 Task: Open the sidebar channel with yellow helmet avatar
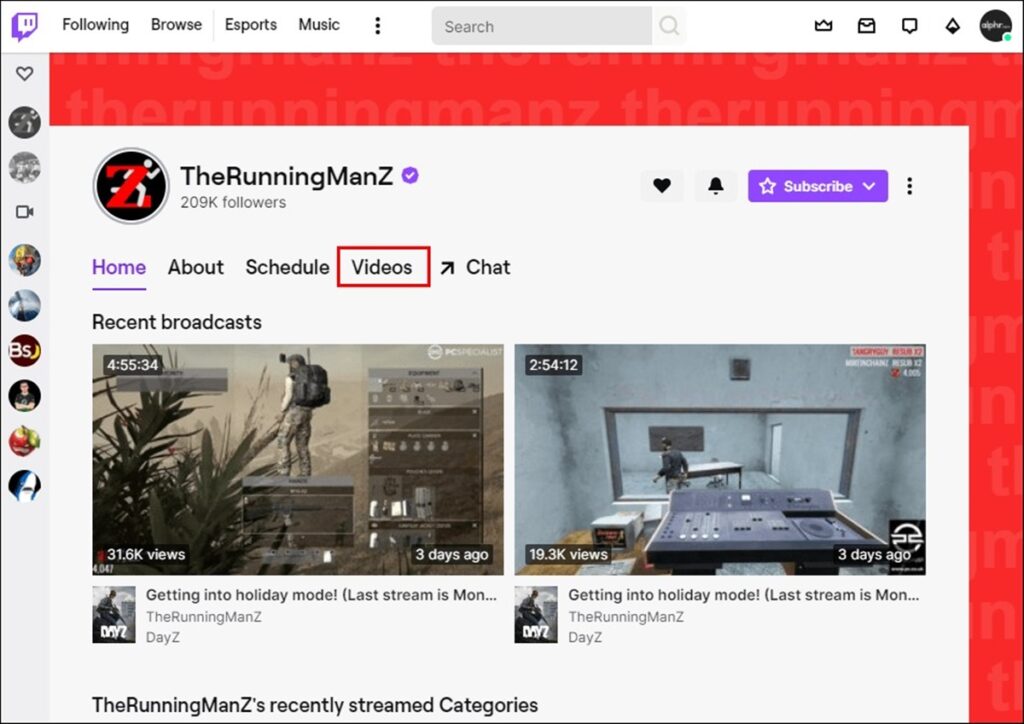(x=25, y=260)
